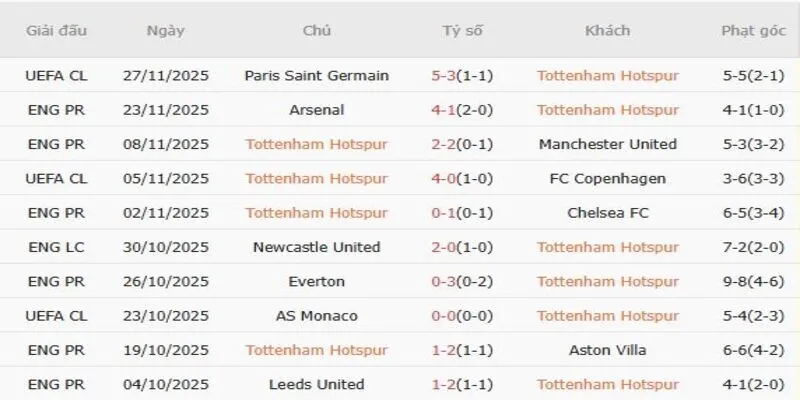Image resolution: width=800 pixels, height=400 pixels.
Task: Select the Chelsea FC team name
Action: (607, 213)
